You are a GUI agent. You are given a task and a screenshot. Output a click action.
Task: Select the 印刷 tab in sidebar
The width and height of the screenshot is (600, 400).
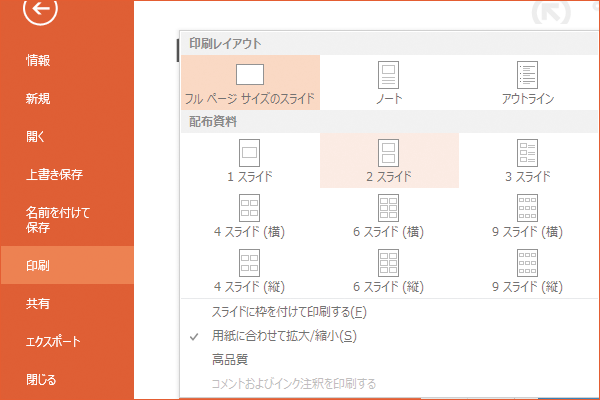tap(67, 265)
